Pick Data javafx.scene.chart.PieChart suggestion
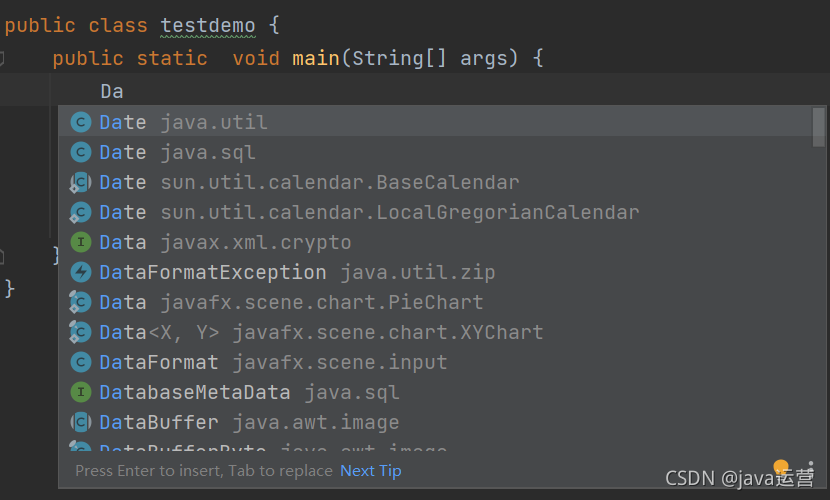This screenshot has width=830, height=500. (x=434, y=302)
